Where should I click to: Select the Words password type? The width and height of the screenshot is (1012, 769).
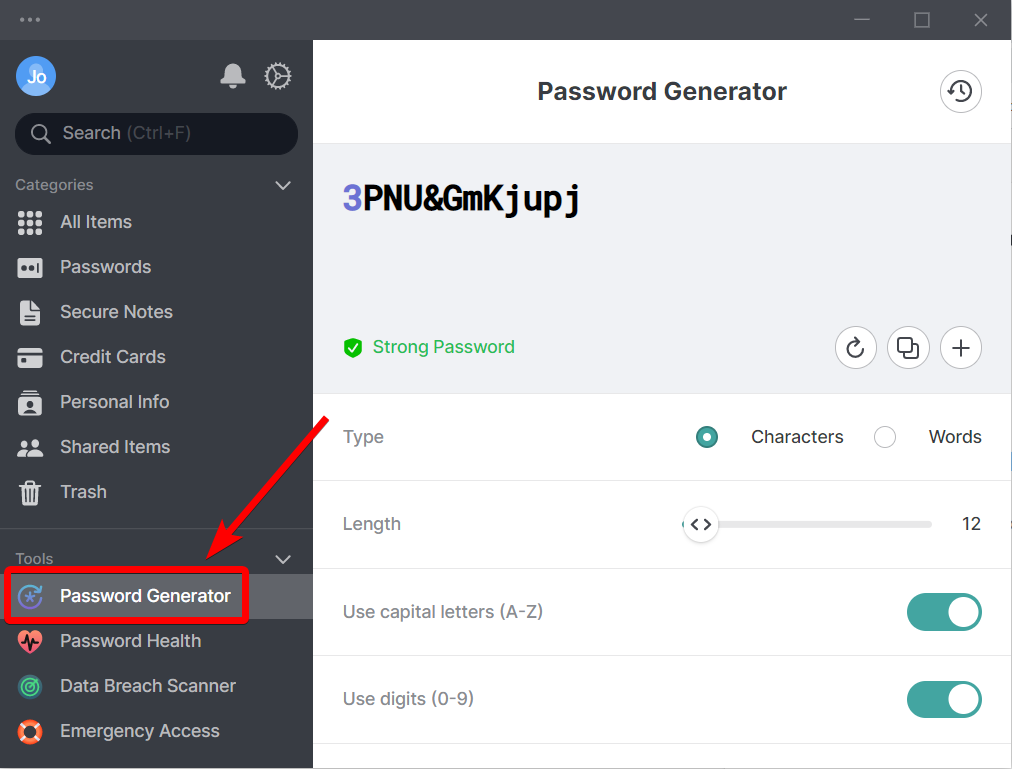pyautogui.click(x=884, y=437)
